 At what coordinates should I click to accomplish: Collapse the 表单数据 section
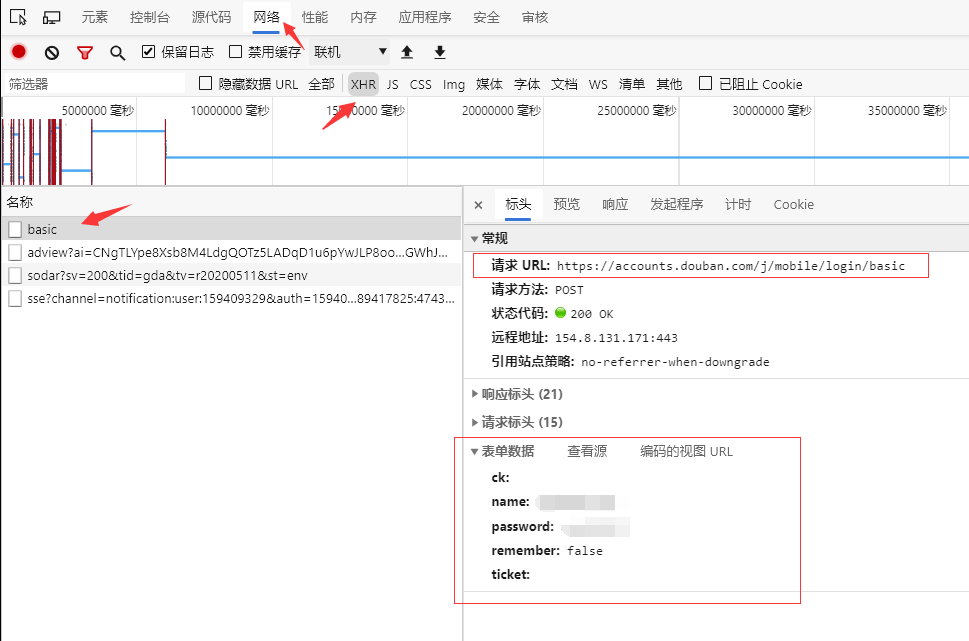click(x=475, y=452)
